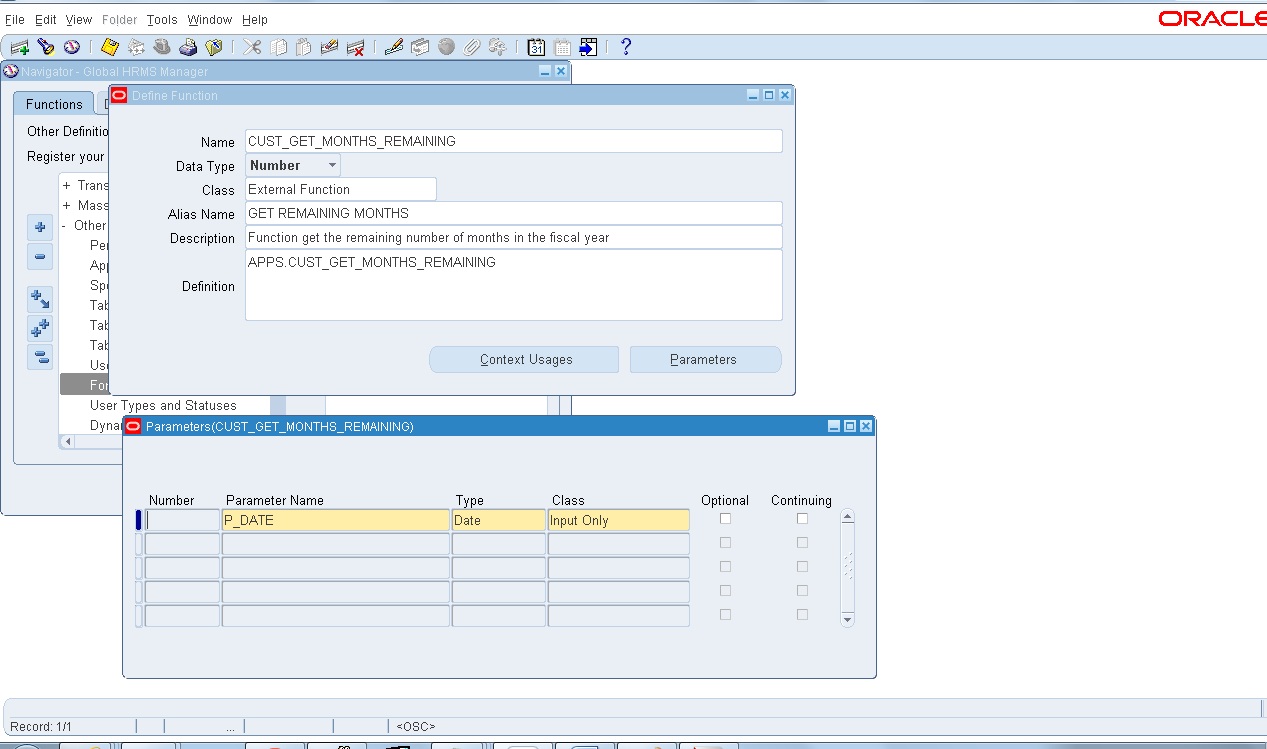Click Parameters window scrollbar up arrow
This screenshot has height=749, width=1267.
click(x=848, y=518)
